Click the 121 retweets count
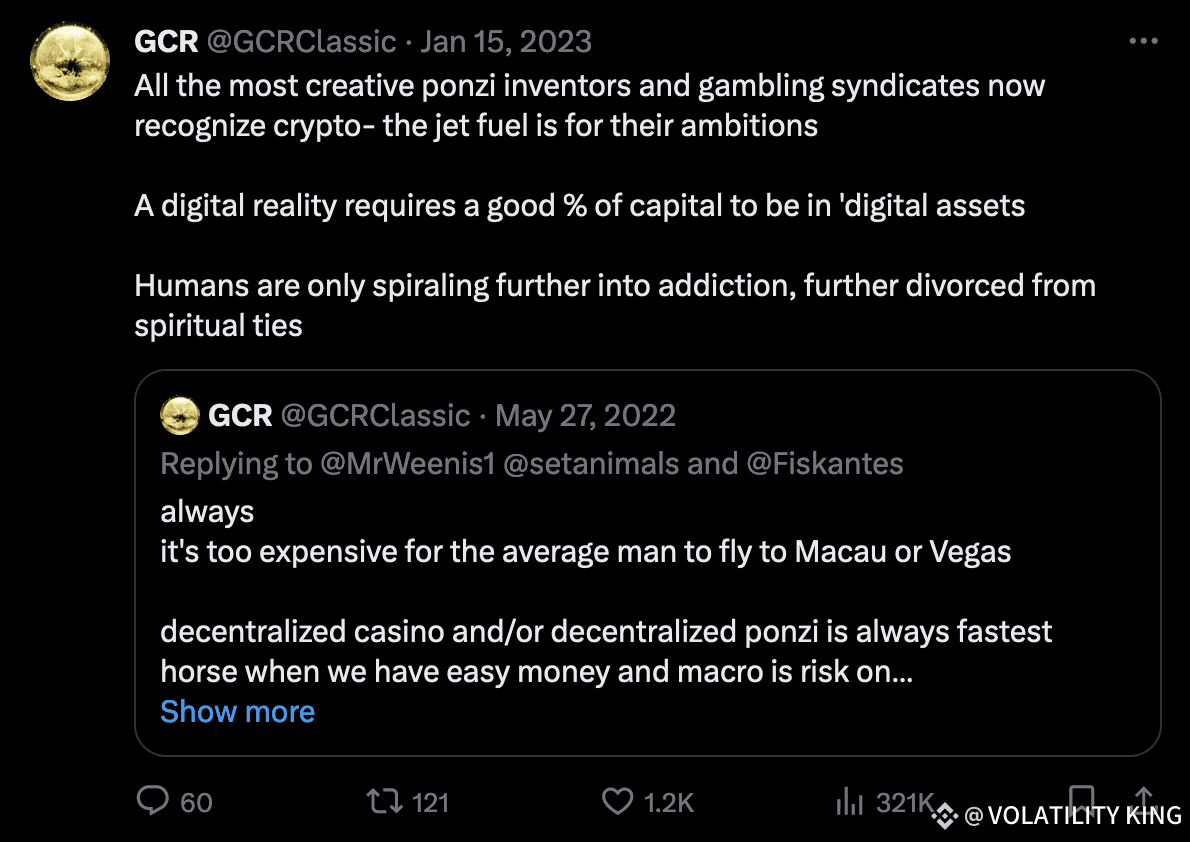 (432, 802)
